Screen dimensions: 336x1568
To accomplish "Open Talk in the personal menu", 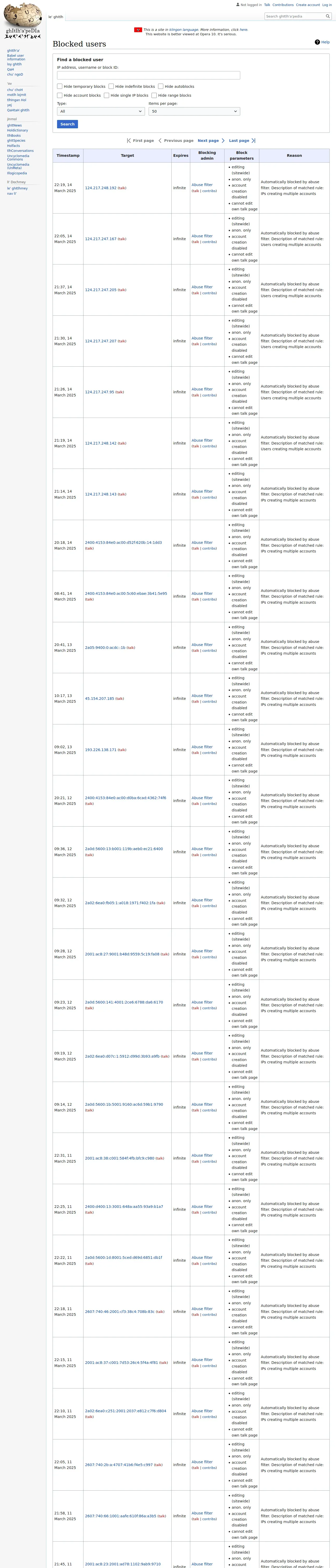I will 267,5.
